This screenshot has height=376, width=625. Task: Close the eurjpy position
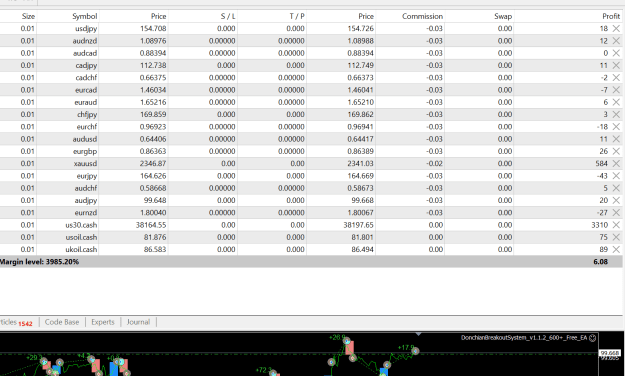pyautogui.click(x=616, y=176)
